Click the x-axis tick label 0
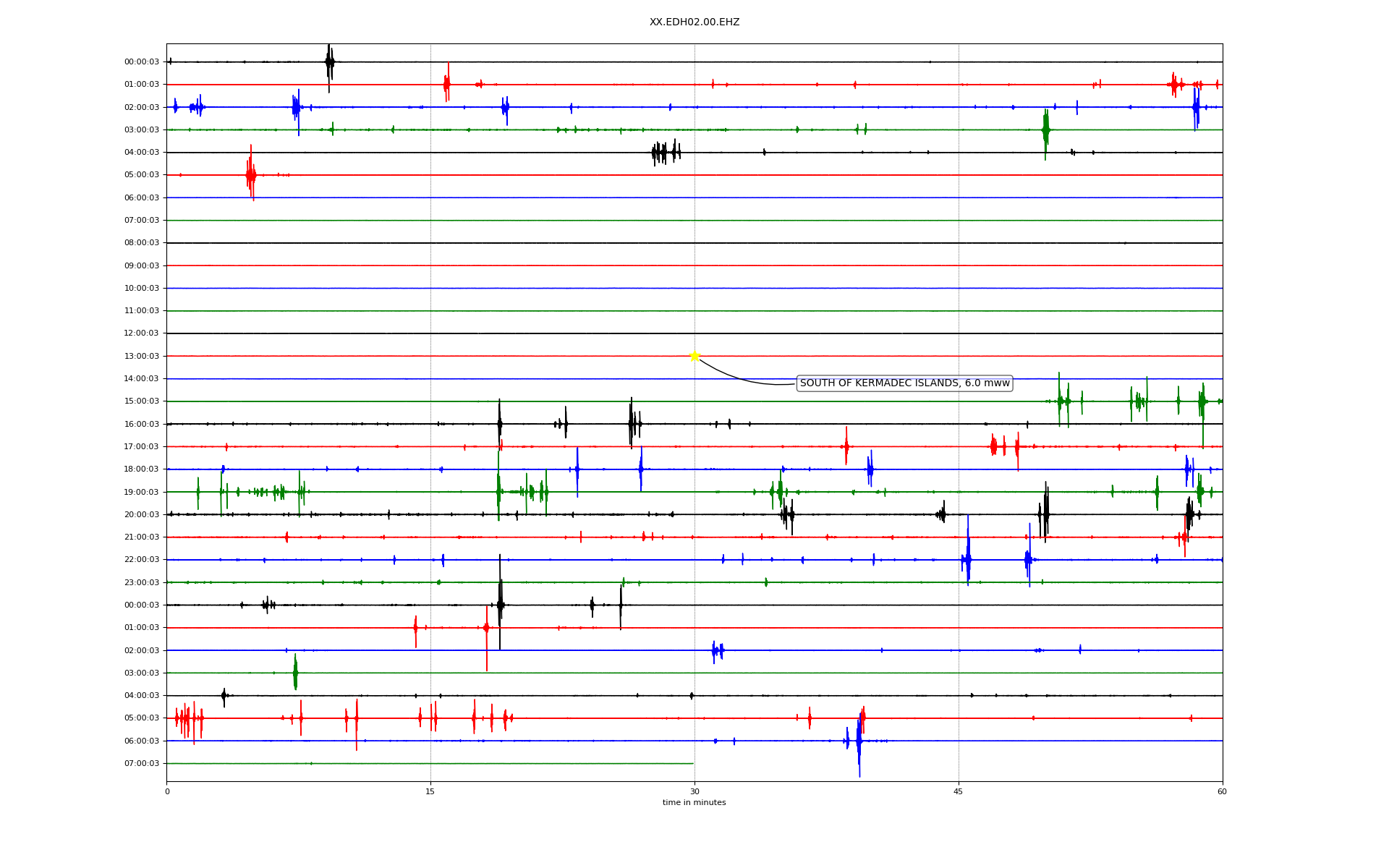1389x868 pixels. tap(167, 791)
